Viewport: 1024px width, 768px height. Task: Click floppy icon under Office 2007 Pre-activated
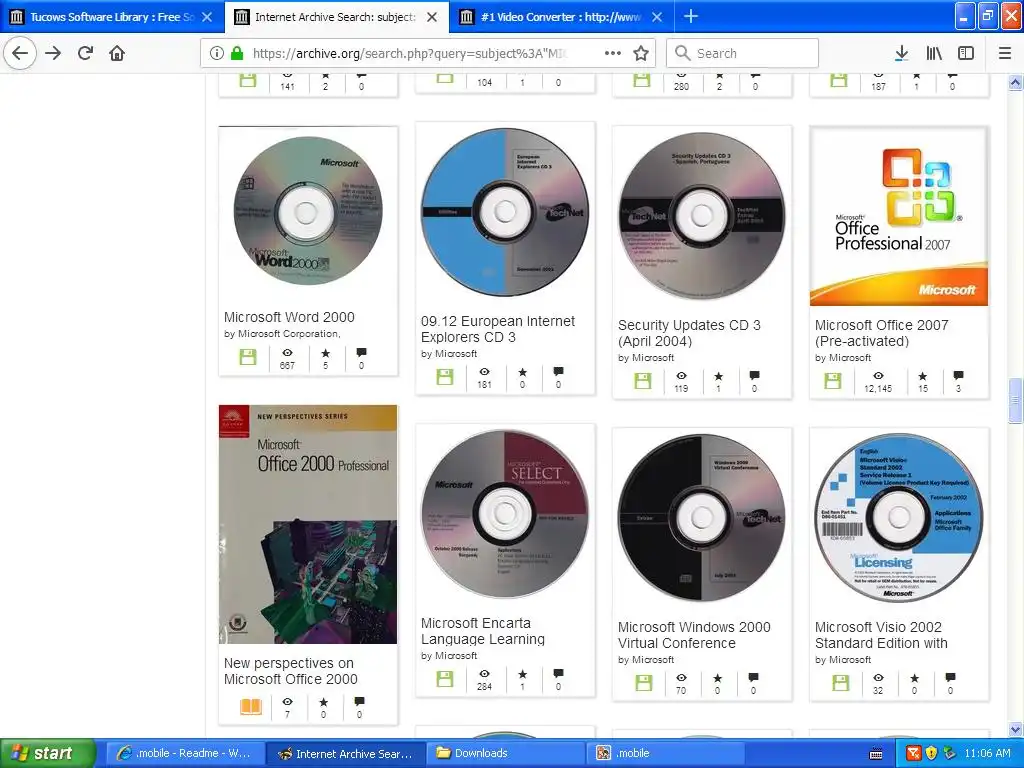tap(833, 381)
